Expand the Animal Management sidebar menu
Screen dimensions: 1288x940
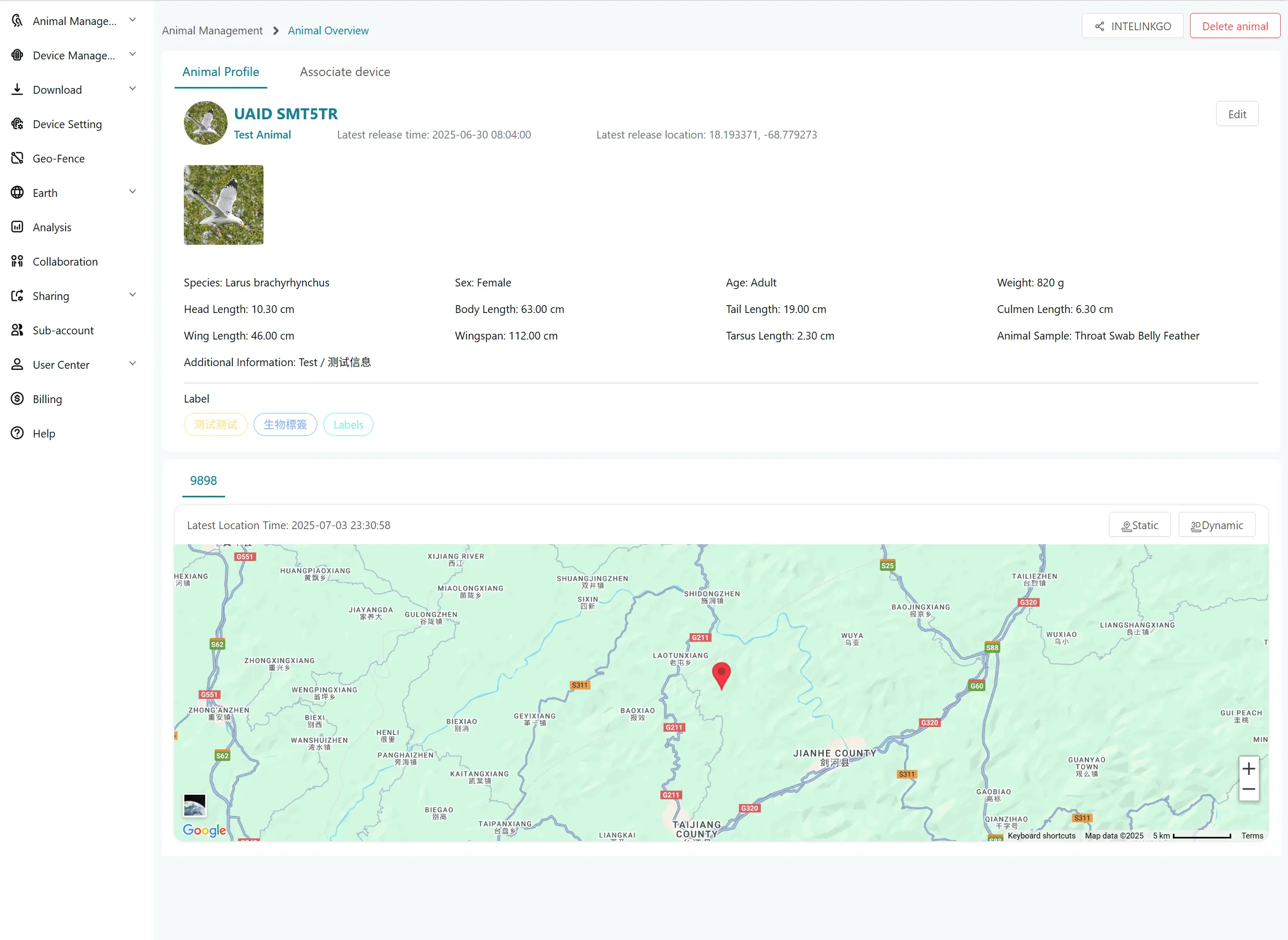coord(132,20)
